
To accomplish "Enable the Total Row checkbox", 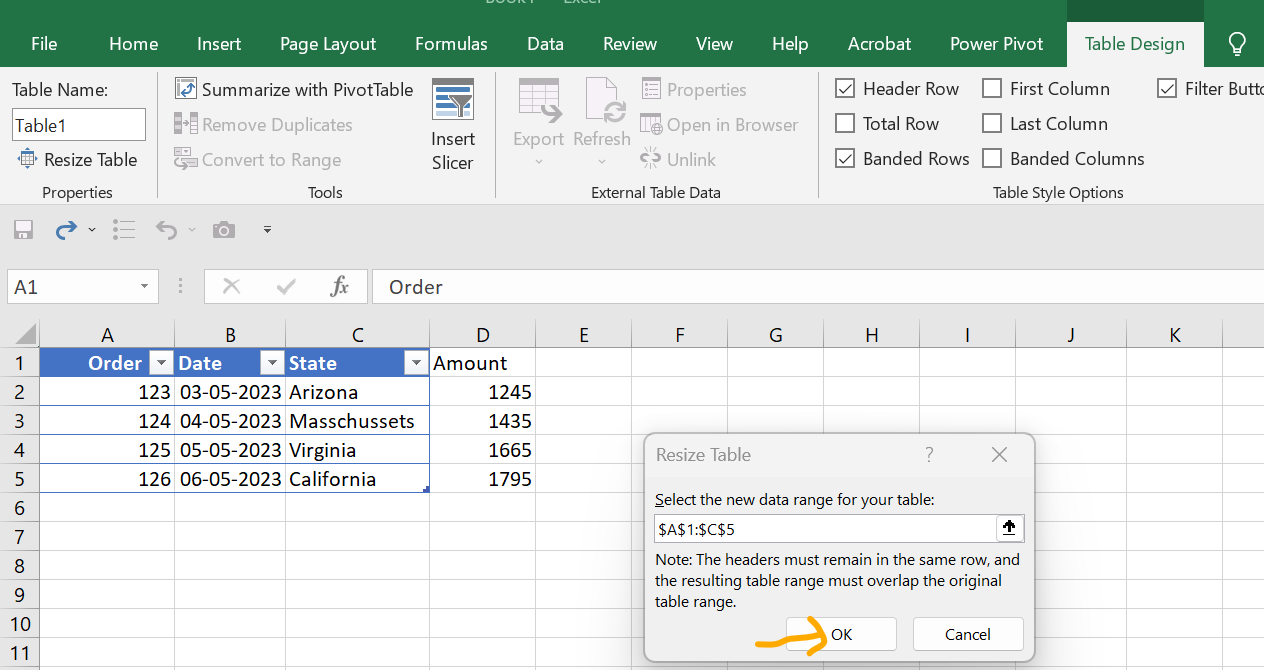I will 845,124.
